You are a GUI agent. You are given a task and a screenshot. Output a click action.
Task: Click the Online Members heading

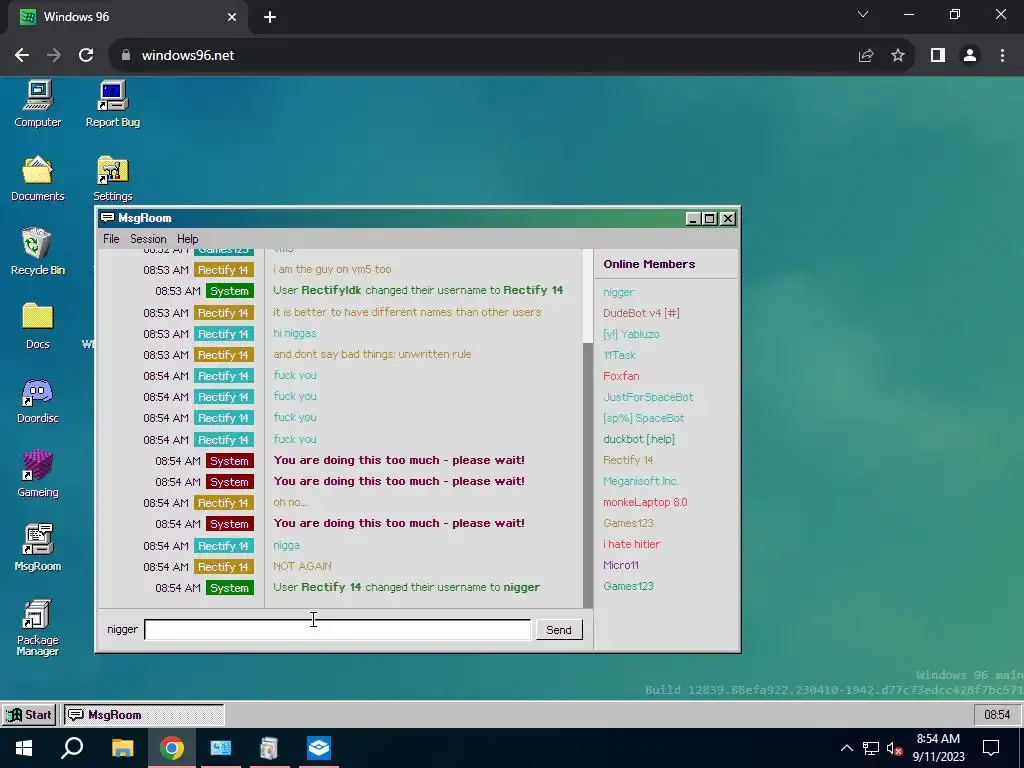(x=649, y=264)
